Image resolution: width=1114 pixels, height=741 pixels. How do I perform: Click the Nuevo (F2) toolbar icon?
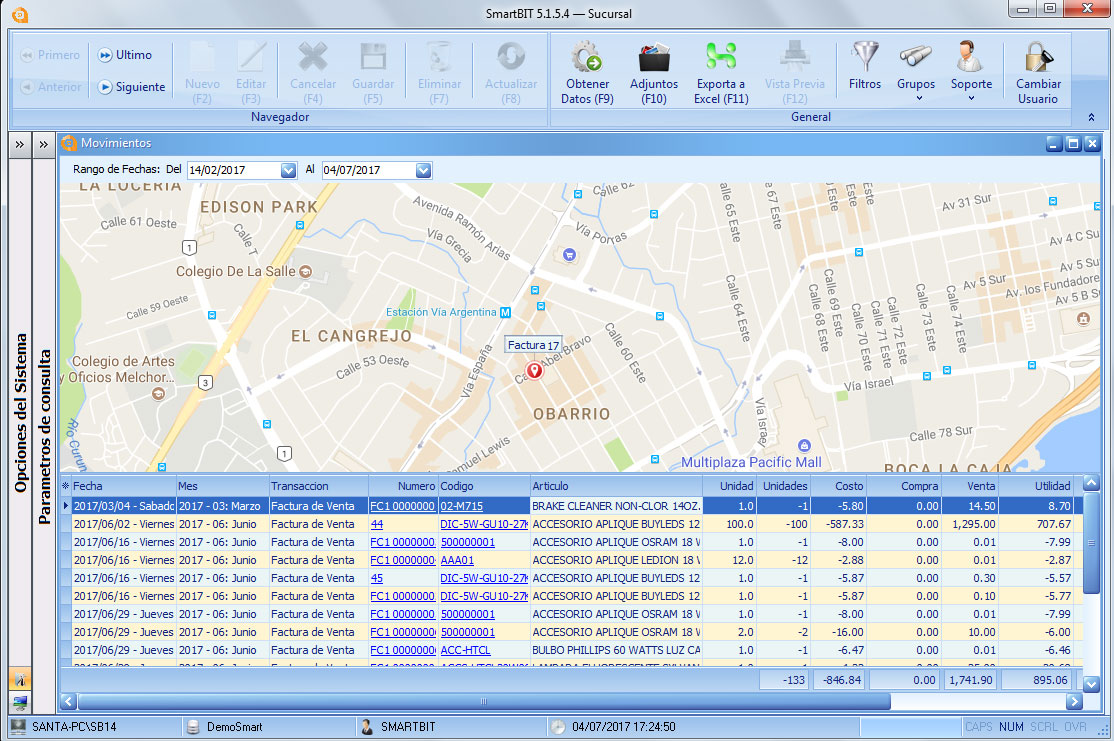click(202, 73)
